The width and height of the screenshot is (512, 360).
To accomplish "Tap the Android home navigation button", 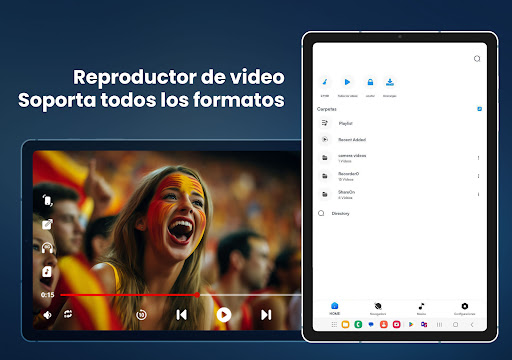I will (x=455, y=324).
